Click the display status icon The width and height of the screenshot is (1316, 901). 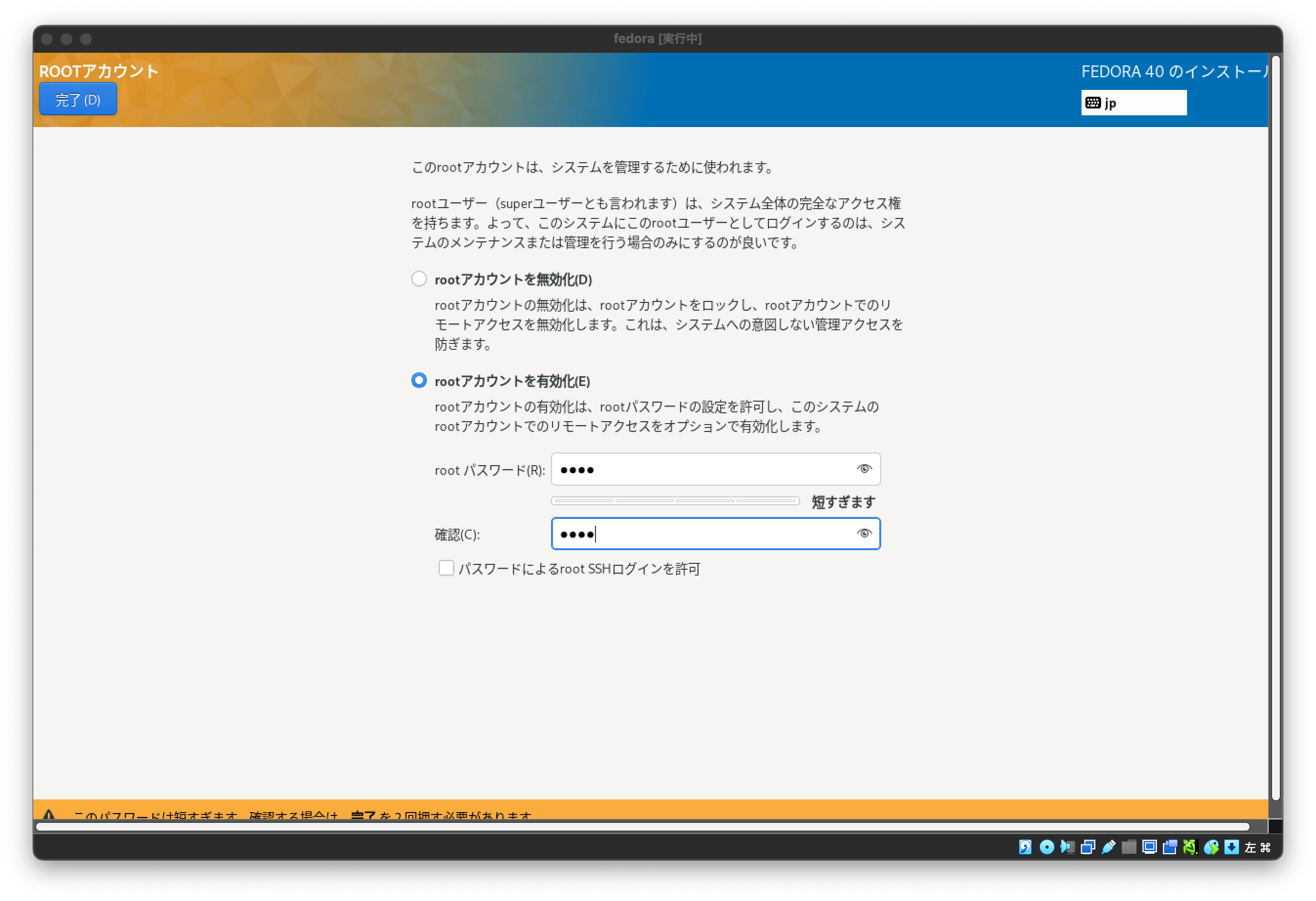pyautogui.click(x=1149, y=847)
